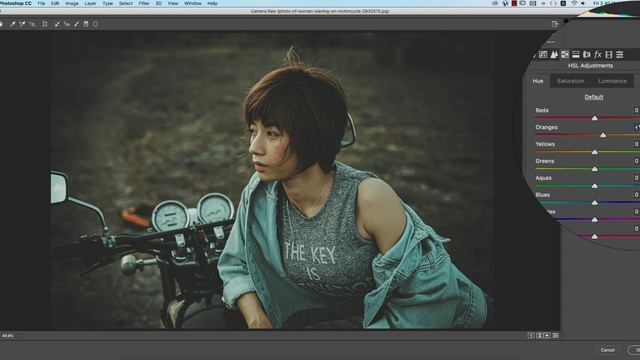The width and height of the screenshot is (640, 360).
Task: Click the zoom percentage field
Action: click(x=8, y=336)
